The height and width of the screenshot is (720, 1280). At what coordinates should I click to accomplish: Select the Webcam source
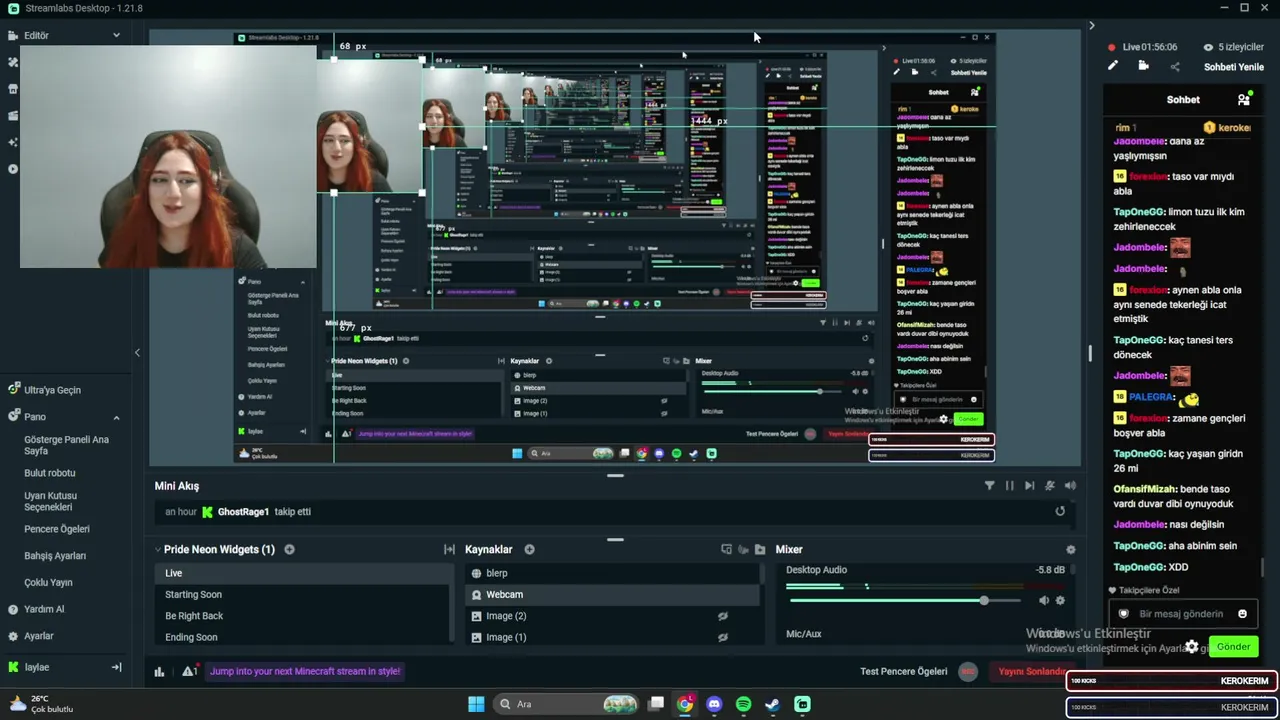612,594
